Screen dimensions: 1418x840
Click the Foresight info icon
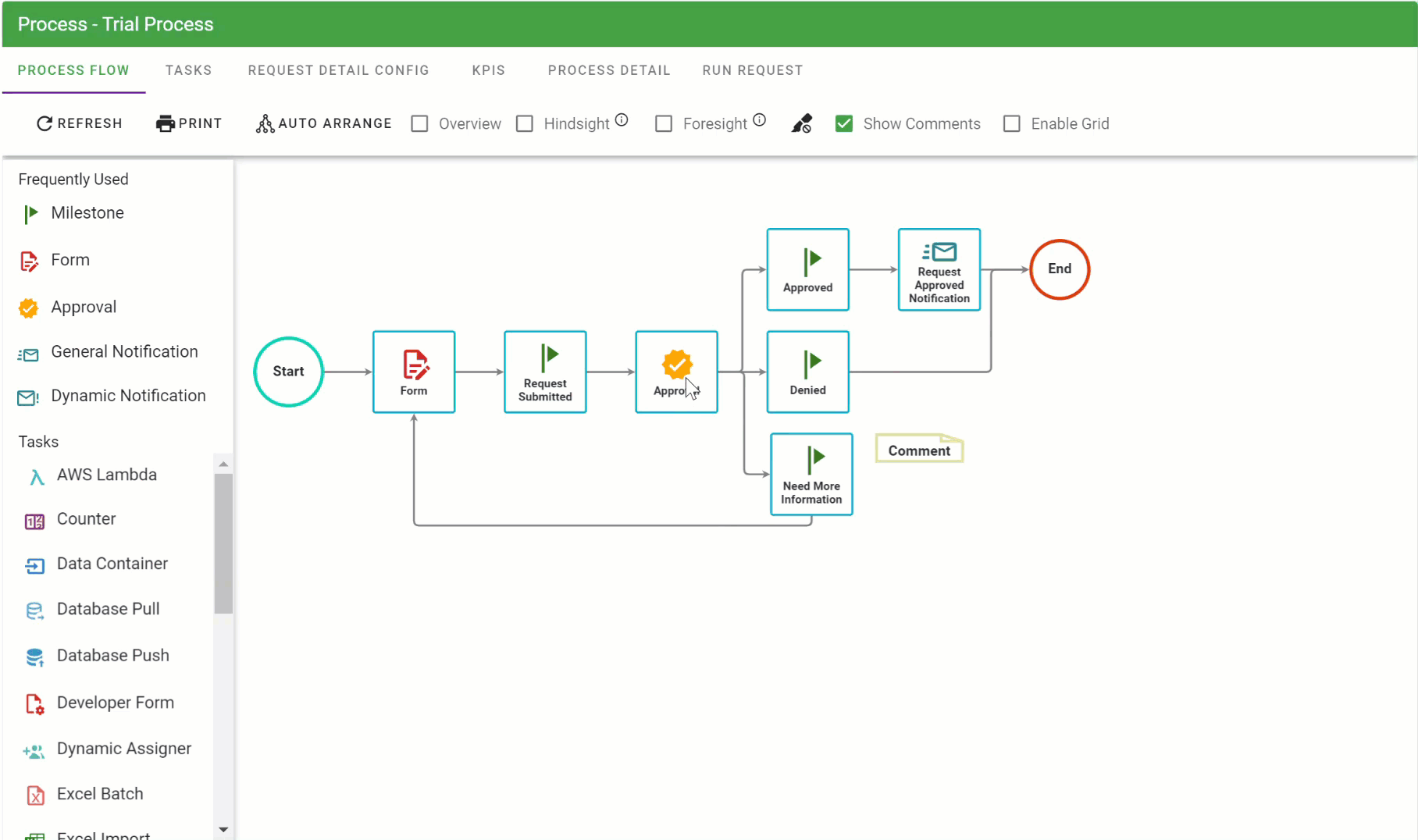pyautogui.click(x=759, y=120)
